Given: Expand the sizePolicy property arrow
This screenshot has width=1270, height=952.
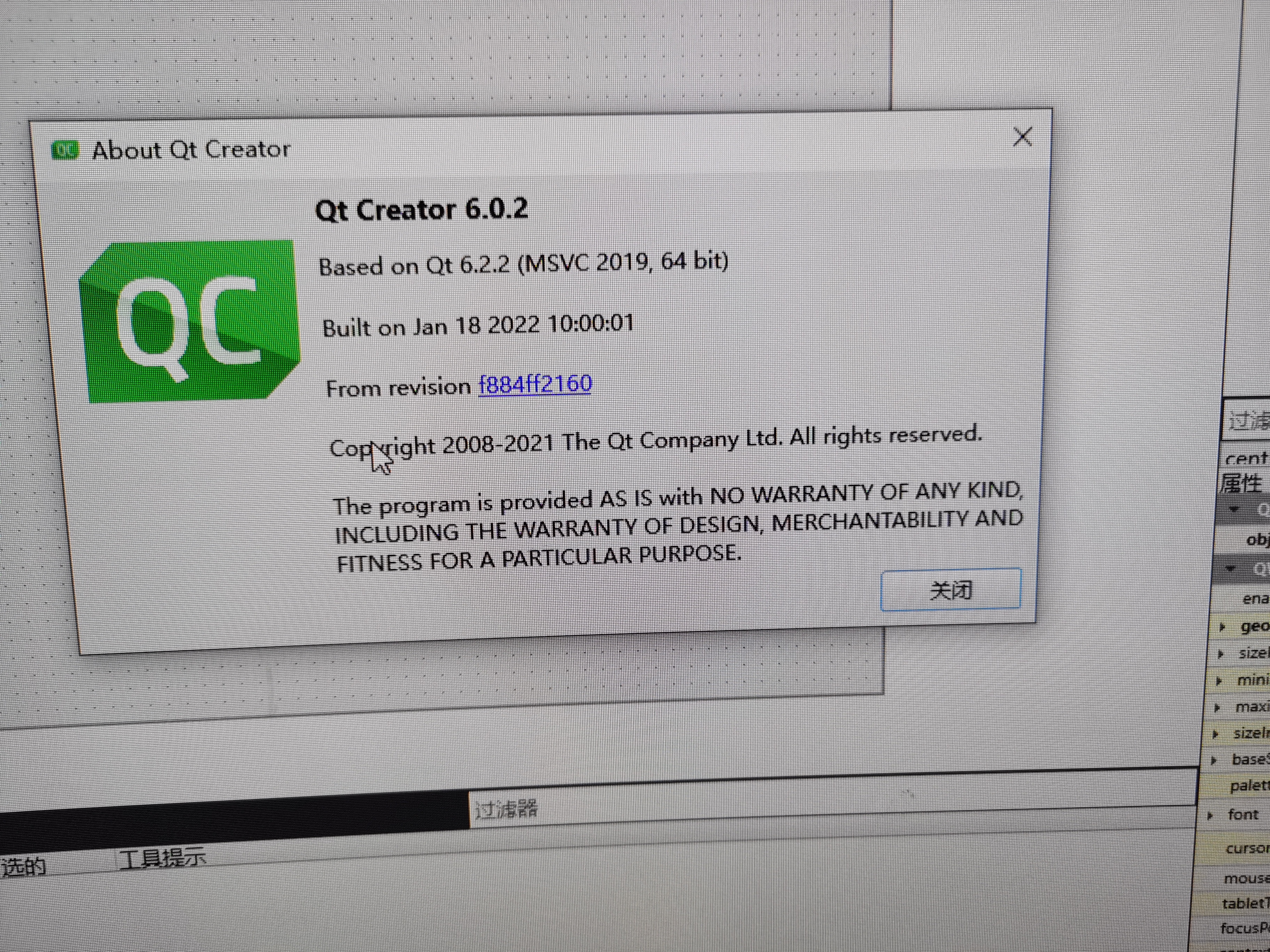Looking at the screenshot, I should 1221,654.
